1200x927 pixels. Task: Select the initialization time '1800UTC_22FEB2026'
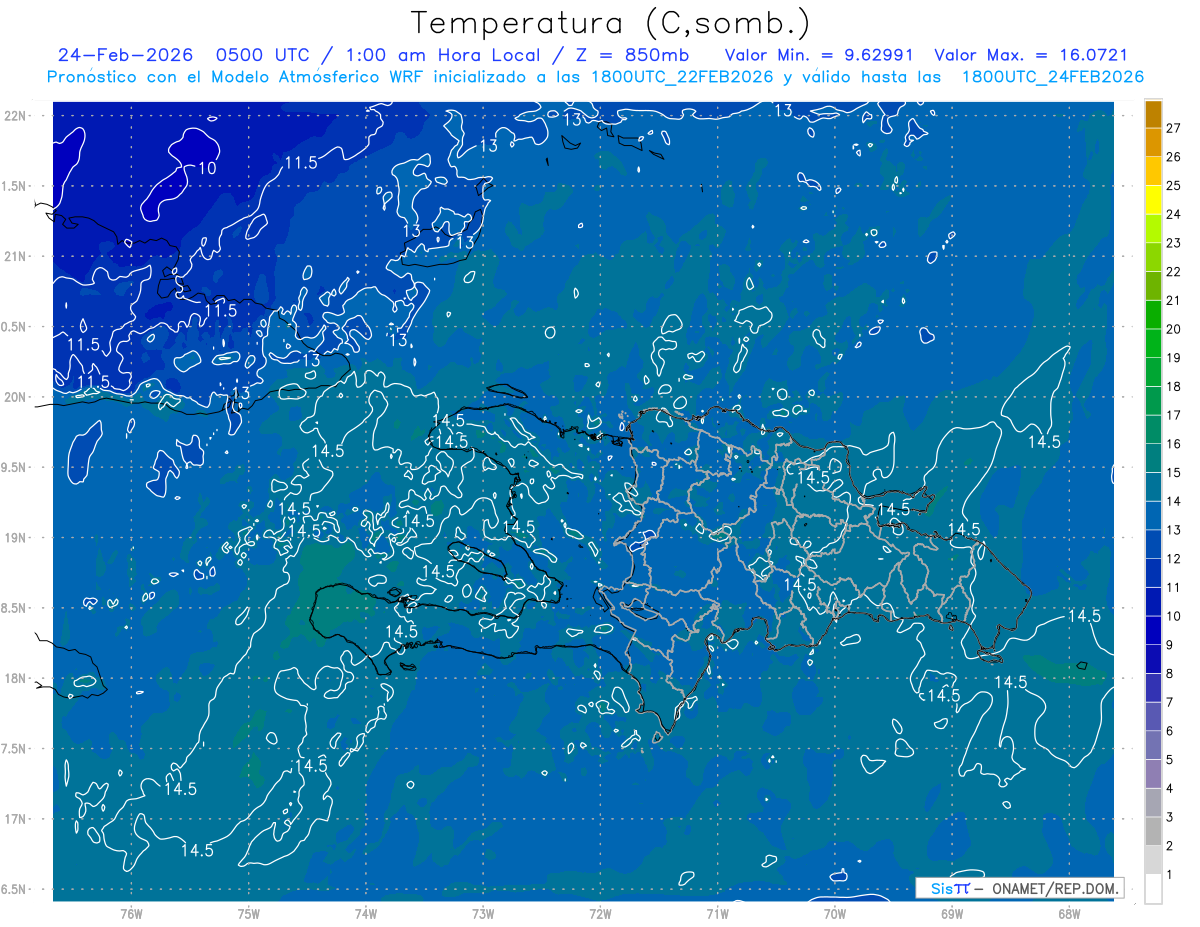682,77
